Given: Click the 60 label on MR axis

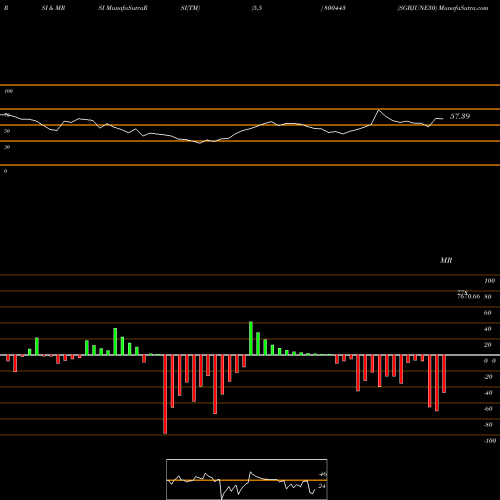Looking at the screenshot, I should 488,313.
